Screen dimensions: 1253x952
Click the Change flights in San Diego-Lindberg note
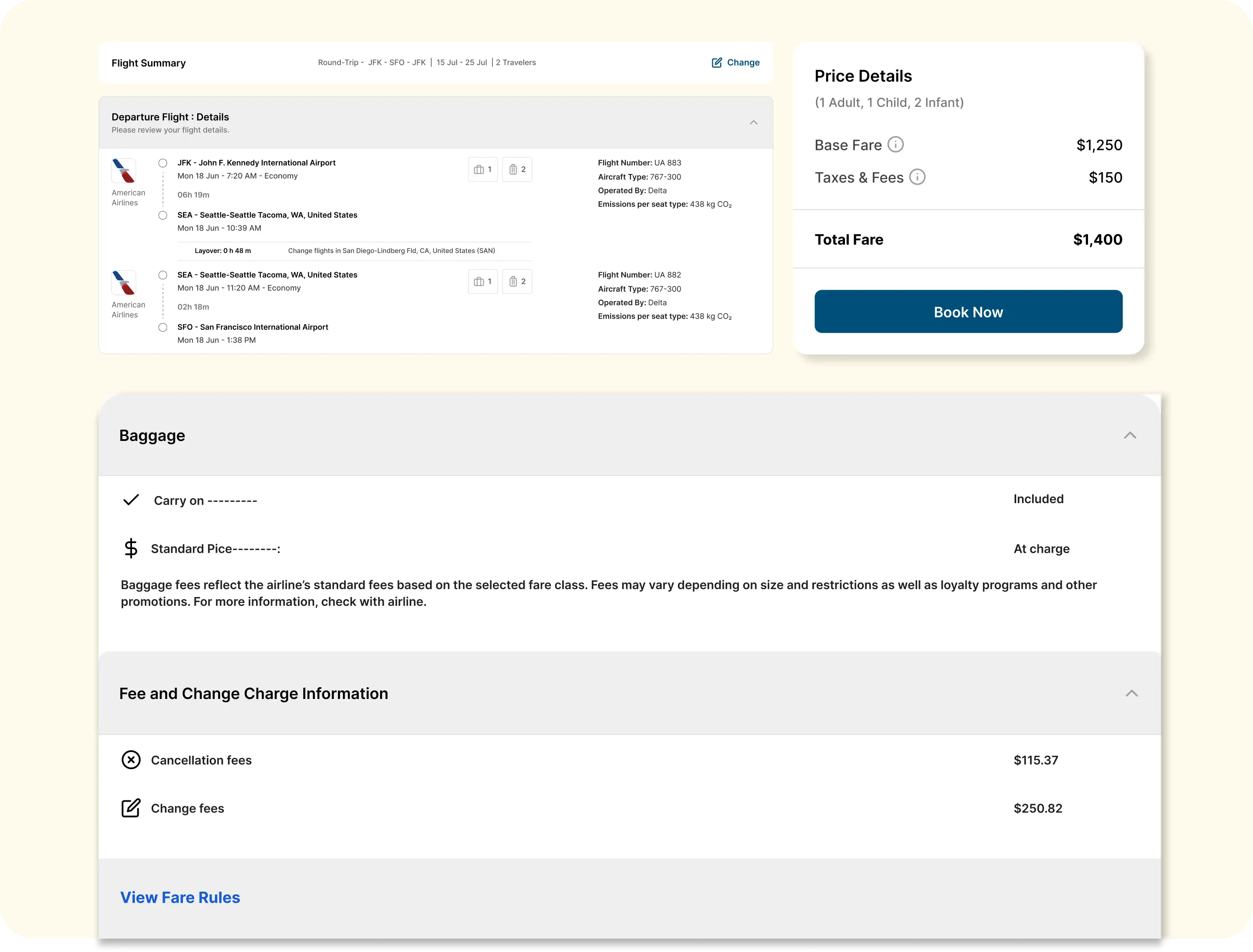pos(392,251)
